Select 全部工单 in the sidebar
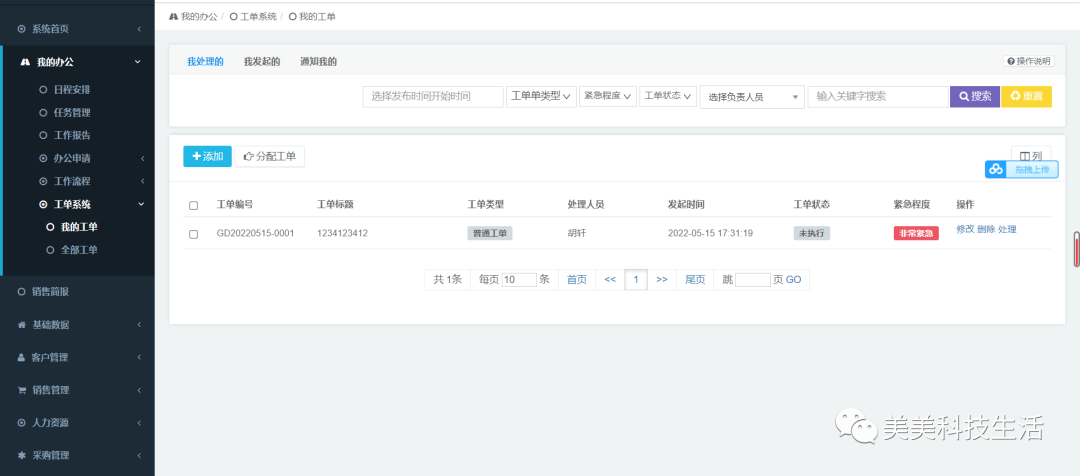 point(79,250)
